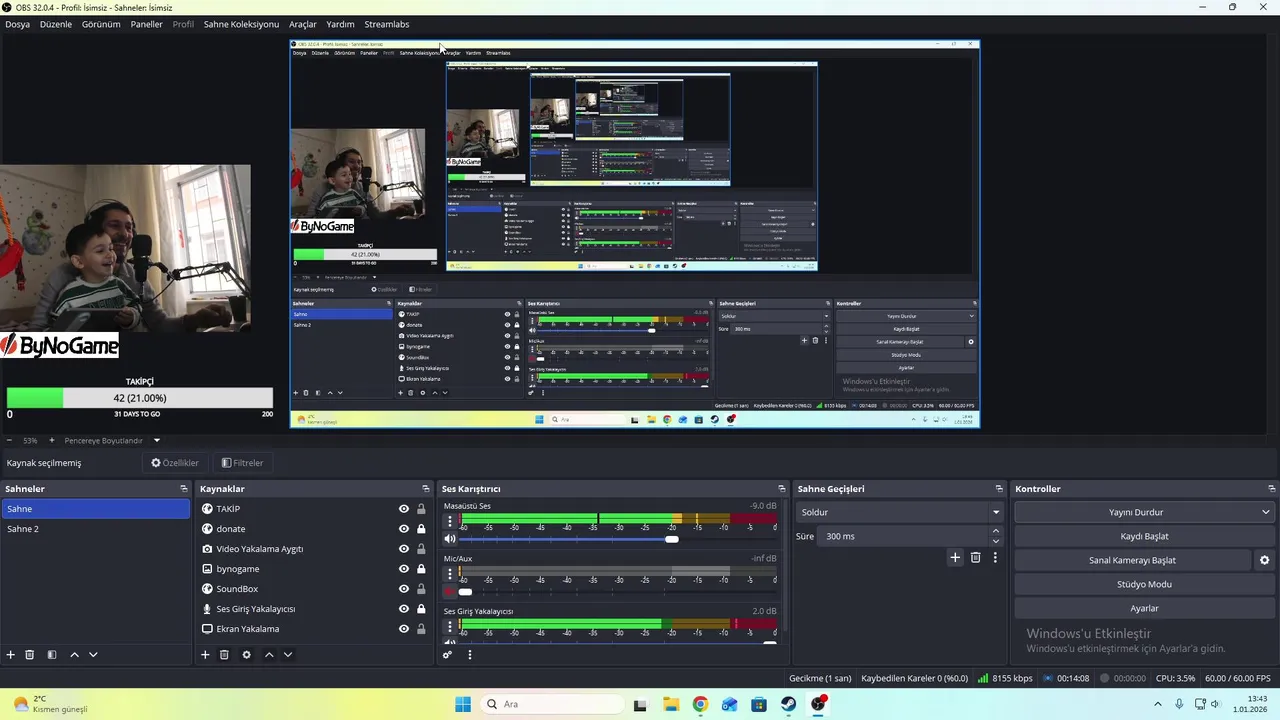This screenshot has height=720, width=1280.
Task: Unmute Mic/Aux using its red speaker icon
Action: [450, 591]
